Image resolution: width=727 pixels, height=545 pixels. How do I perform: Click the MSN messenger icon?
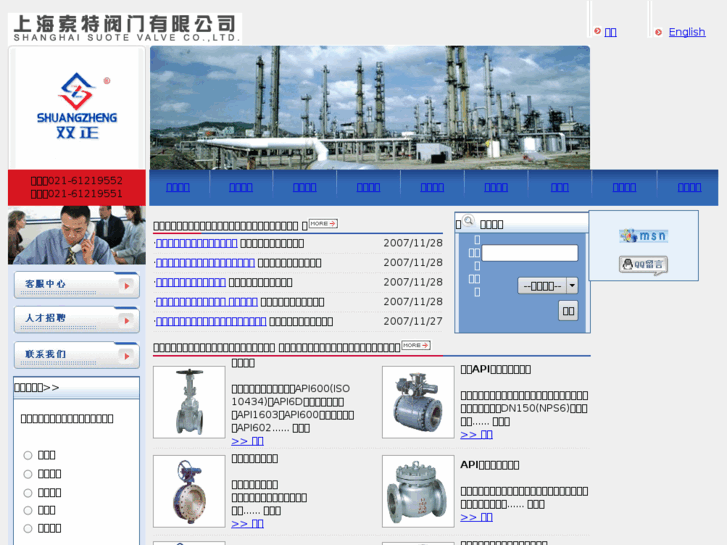point(644,236)
